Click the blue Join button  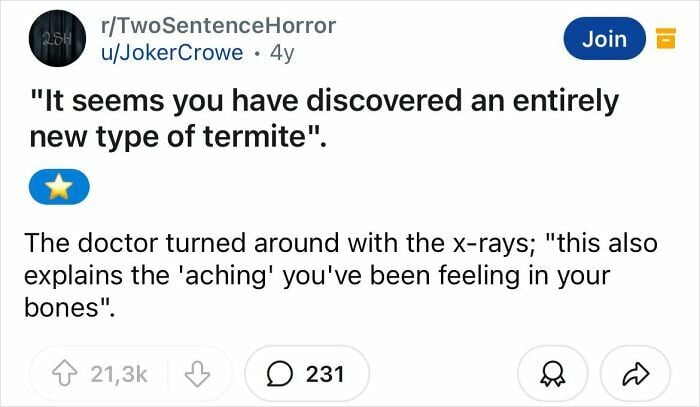point(604,39)
